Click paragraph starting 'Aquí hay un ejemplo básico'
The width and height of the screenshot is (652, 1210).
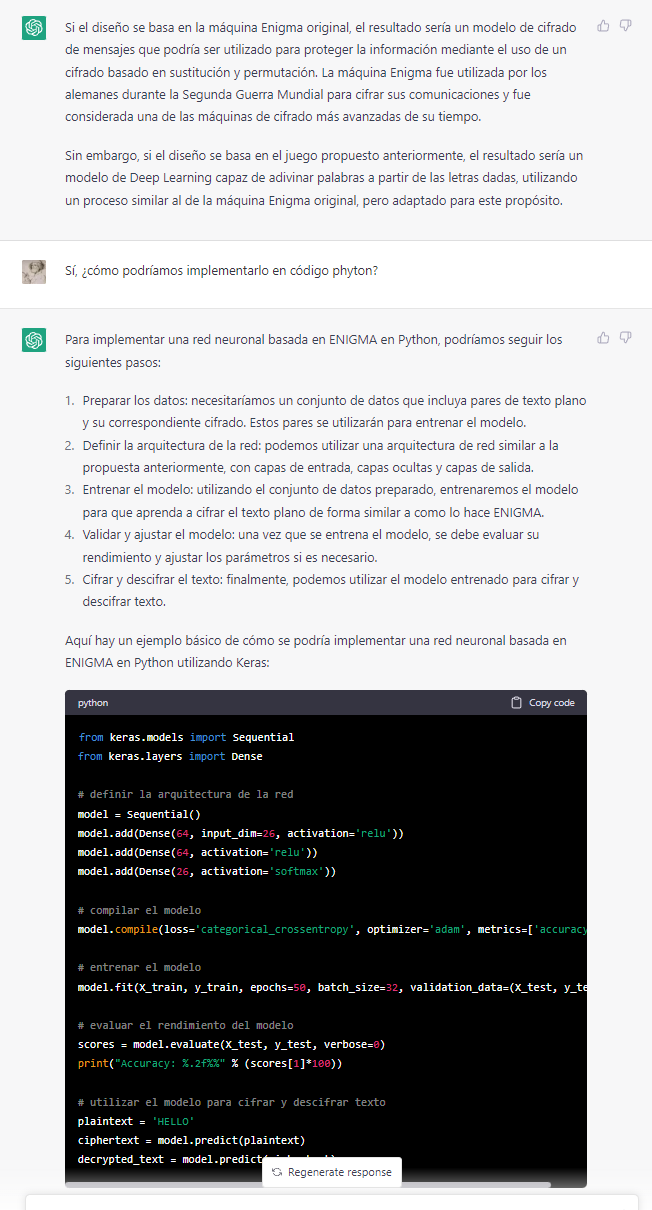click(316, 651)
